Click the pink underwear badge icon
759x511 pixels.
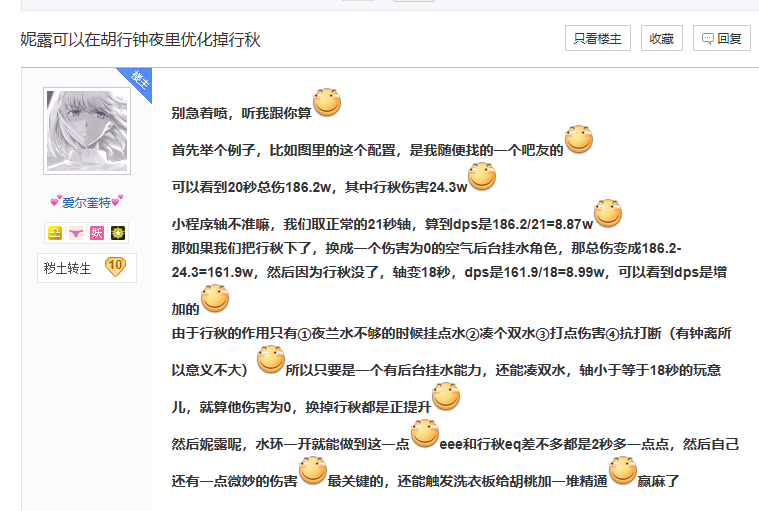click(x=76, y=233)
